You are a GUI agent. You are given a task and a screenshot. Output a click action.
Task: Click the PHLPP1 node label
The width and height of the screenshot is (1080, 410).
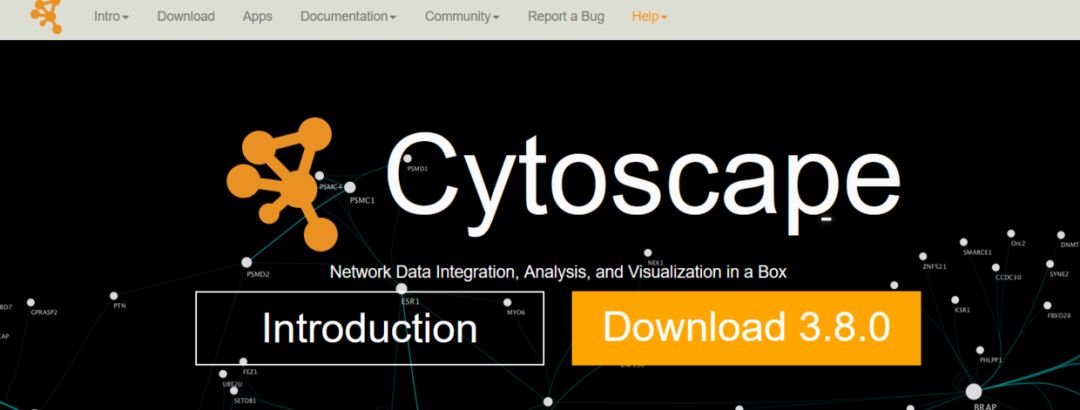[990, 360]
